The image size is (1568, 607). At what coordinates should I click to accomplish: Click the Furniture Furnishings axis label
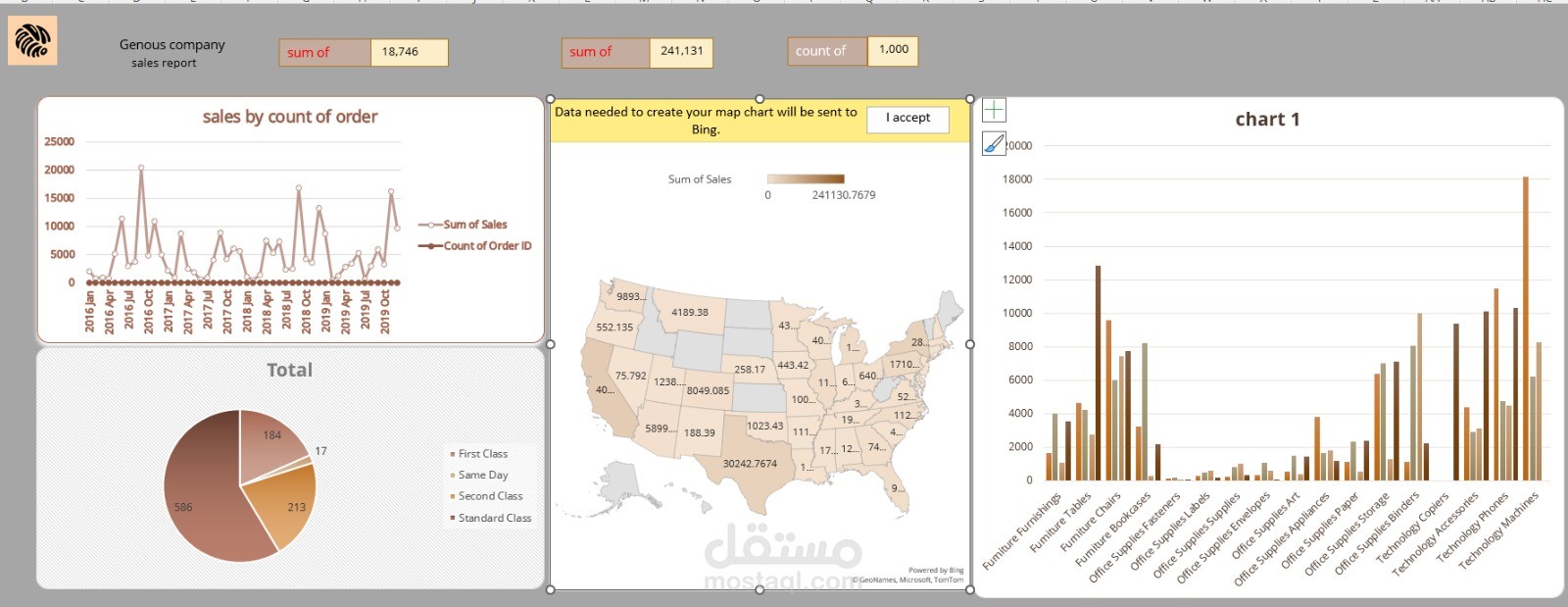point(1022,531)
